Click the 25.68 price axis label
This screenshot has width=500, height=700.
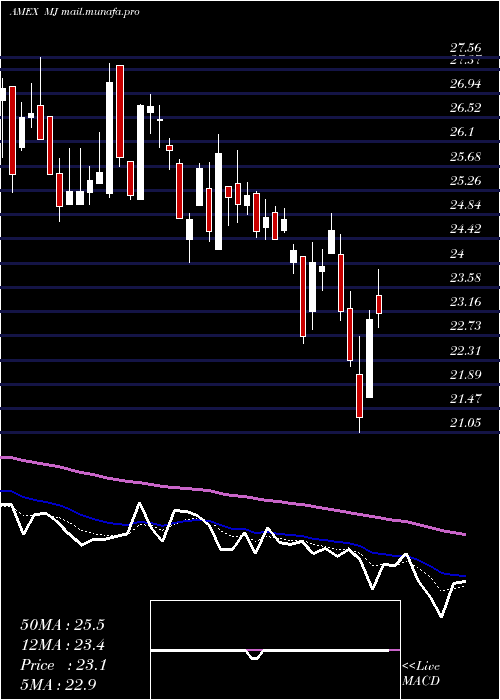(x=466, y=157)
